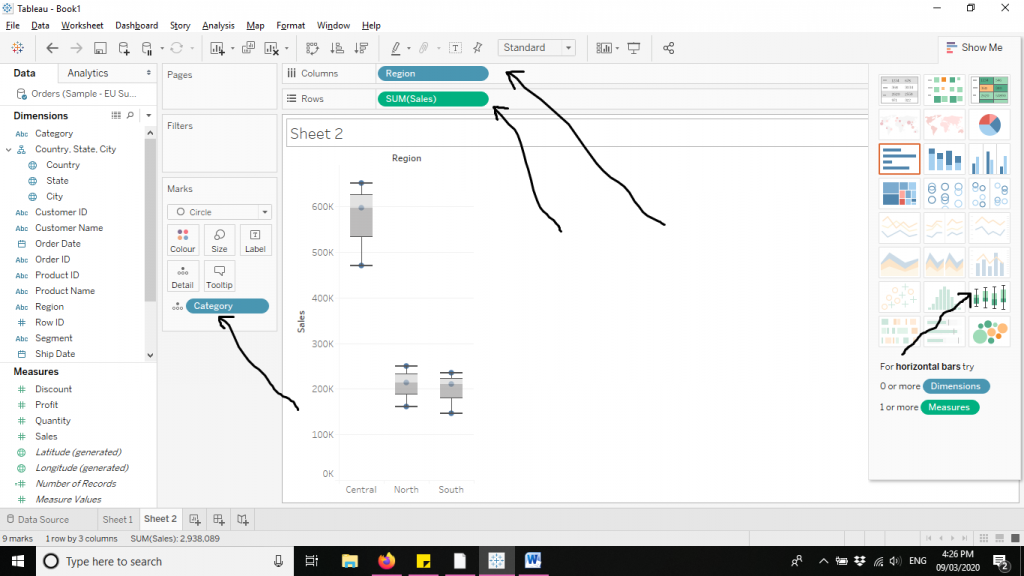
Task: Select the treemap chart in Show Me
Action: pyautogui.click(x=899, y=193)
